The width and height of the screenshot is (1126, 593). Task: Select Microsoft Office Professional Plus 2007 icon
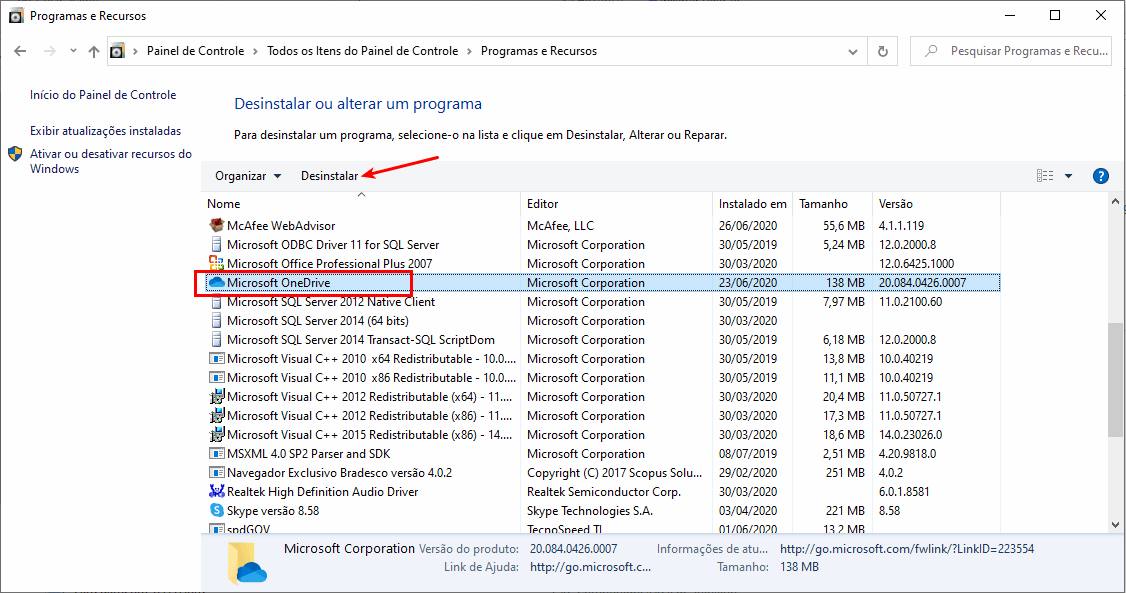tap(216, 263)
